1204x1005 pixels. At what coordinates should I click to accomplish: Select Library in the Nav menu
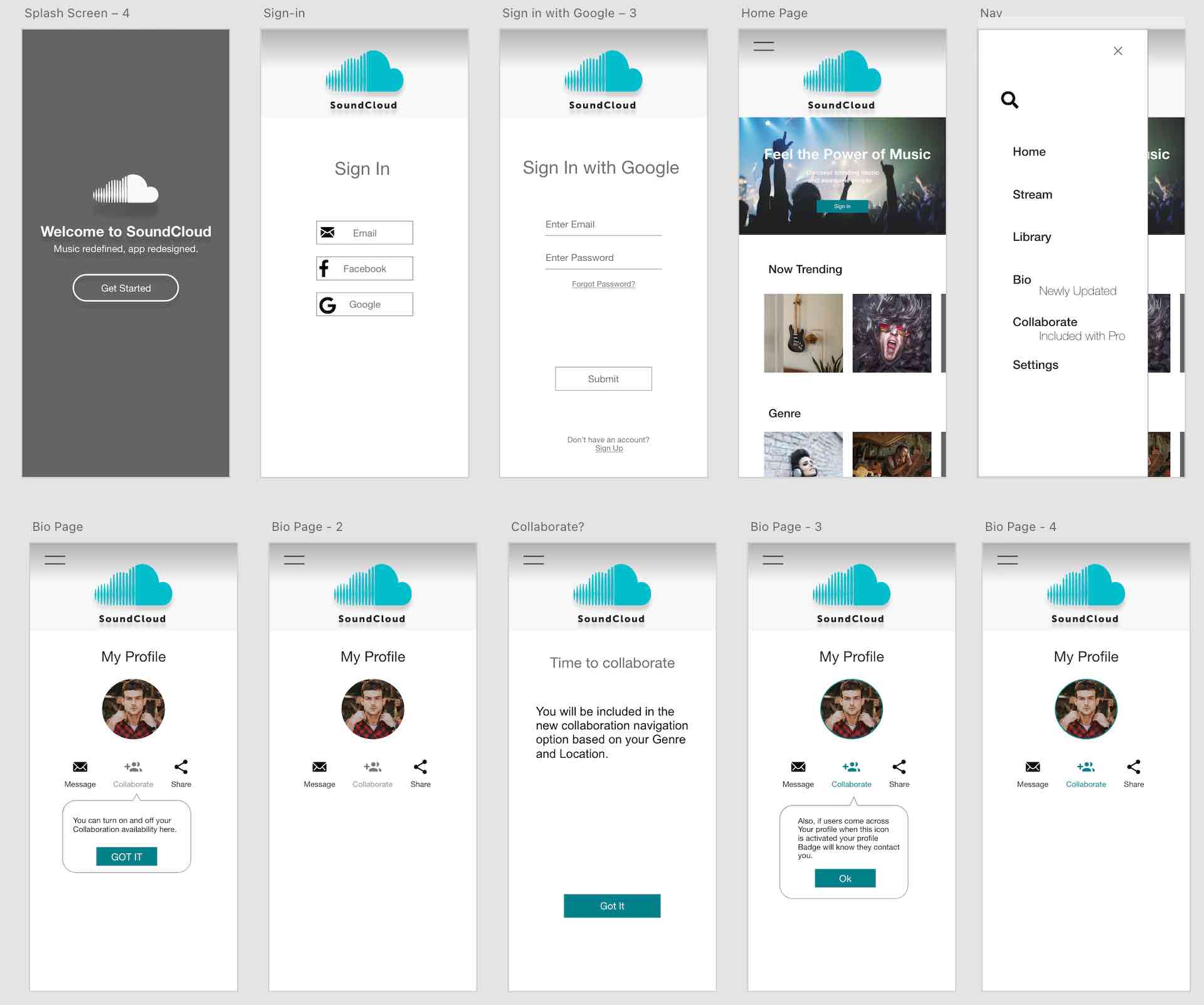tap(1032, 237)
